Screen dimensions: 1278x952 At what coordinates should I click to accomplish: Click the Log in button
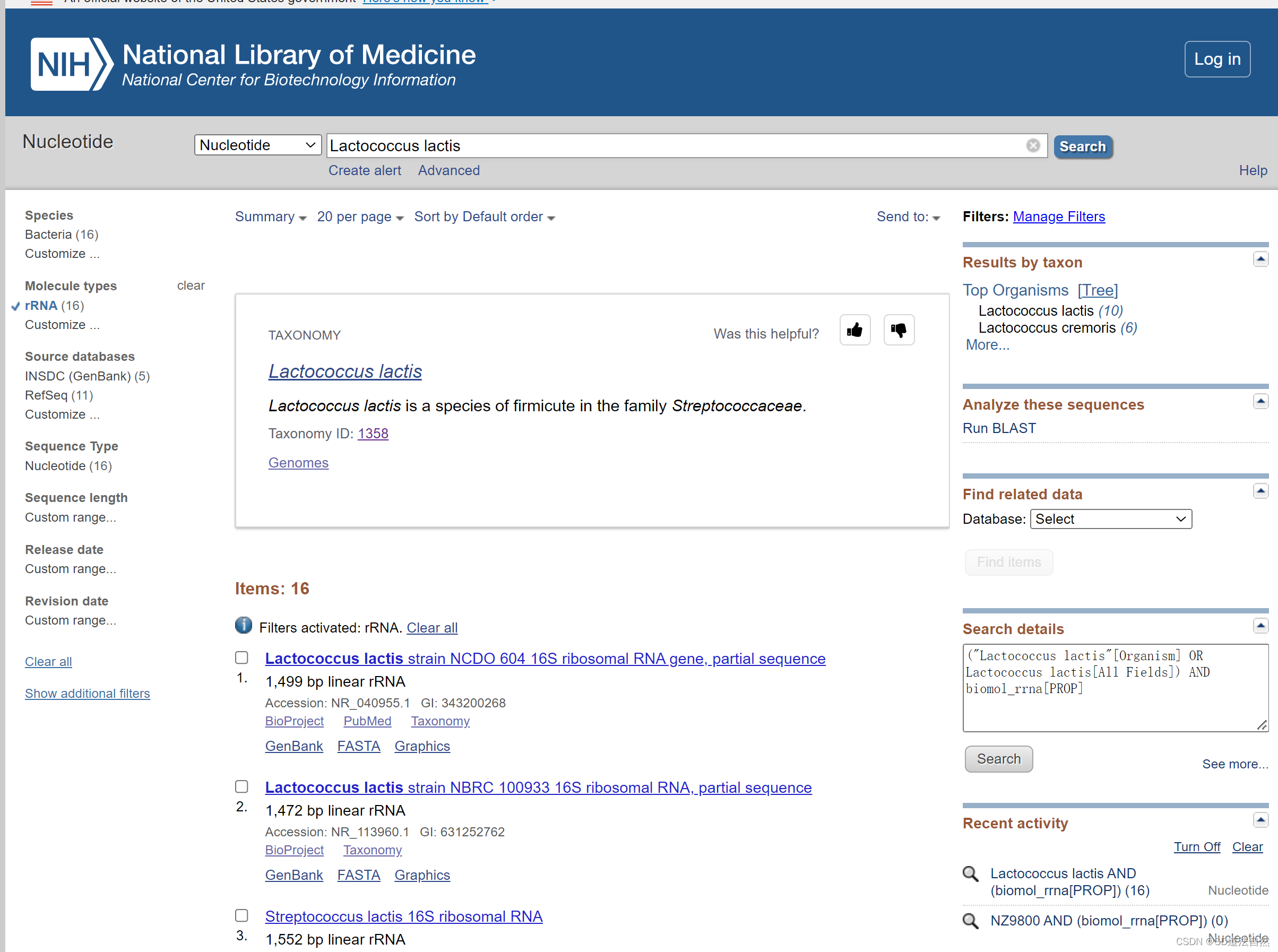1217,59
